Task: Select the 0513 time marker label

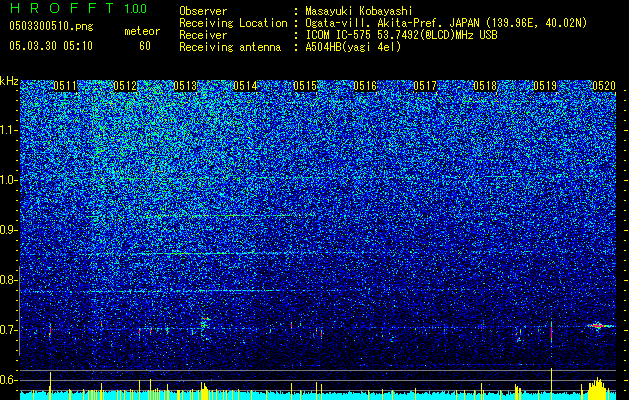Action: [x=185, y=86]
